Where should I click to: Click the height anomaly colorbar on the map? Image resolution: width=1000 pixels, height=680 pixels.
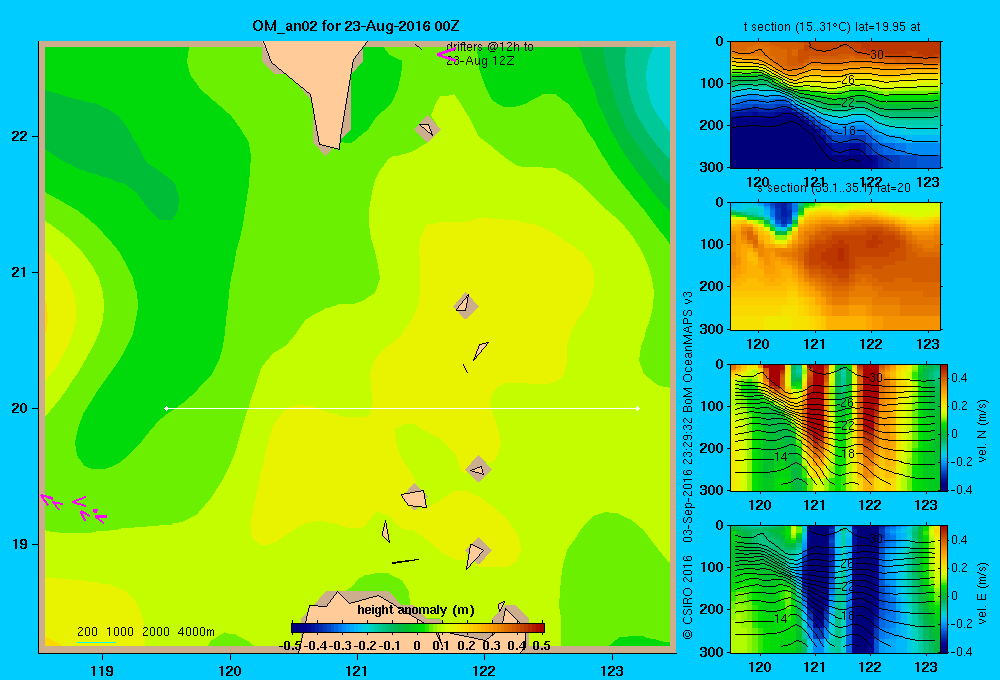418,628
